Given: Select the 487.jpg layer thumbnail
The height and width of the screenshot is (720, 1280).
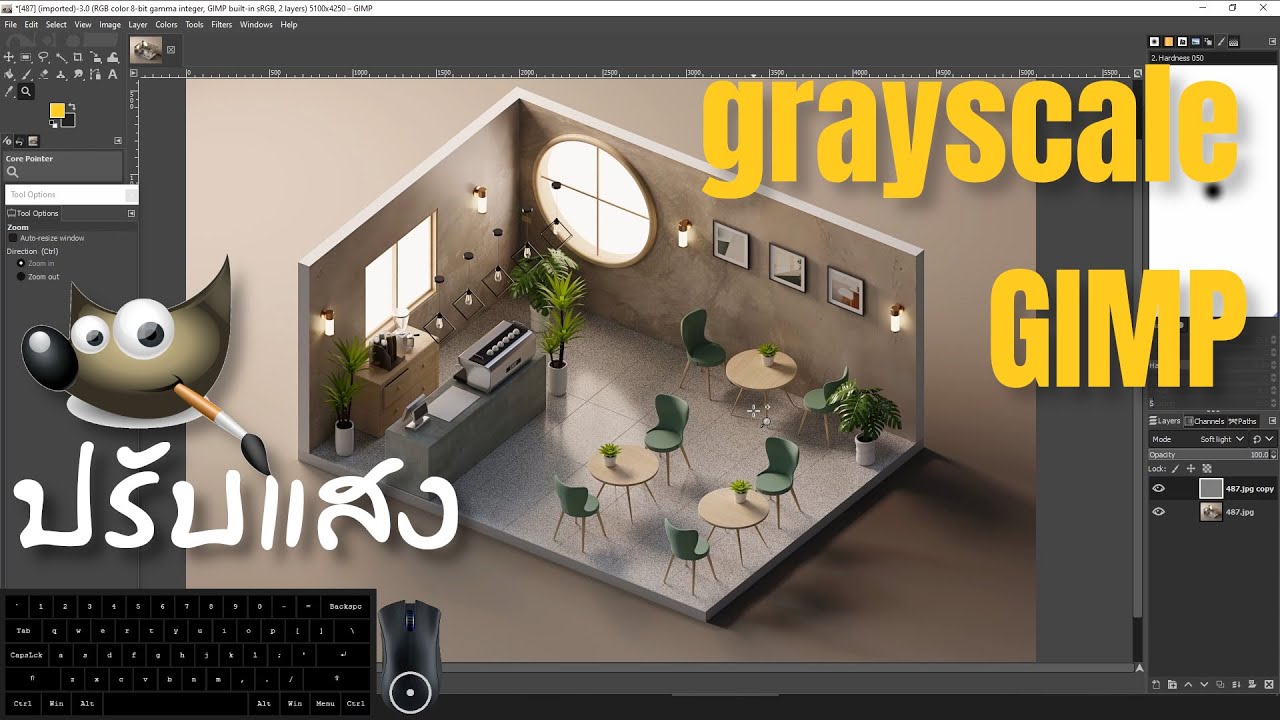Looking at the screenshot, I should pos(1211,511).
